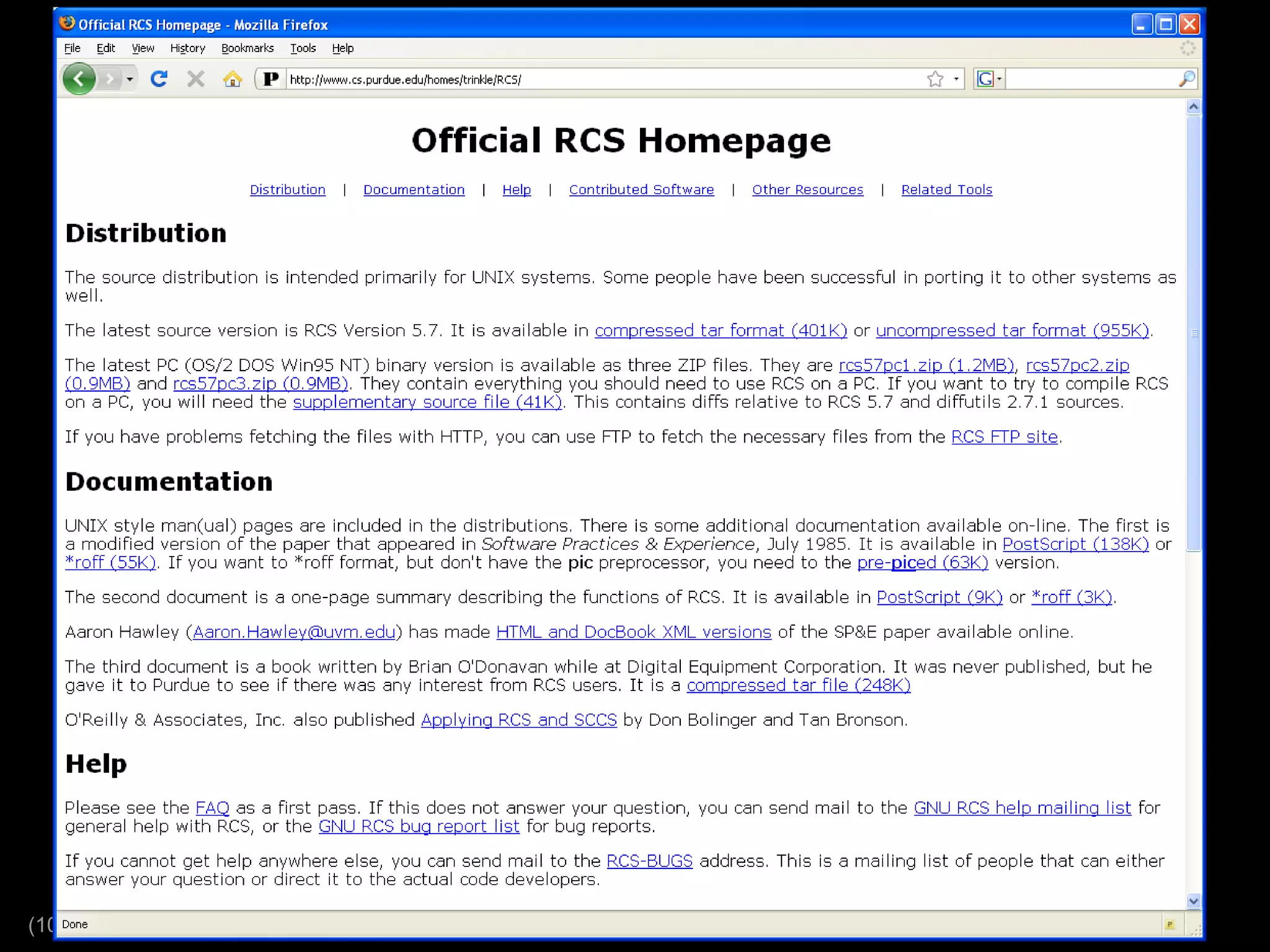Click the scrollbar down arrow
1270x952 pixels.
[1193, 901]
